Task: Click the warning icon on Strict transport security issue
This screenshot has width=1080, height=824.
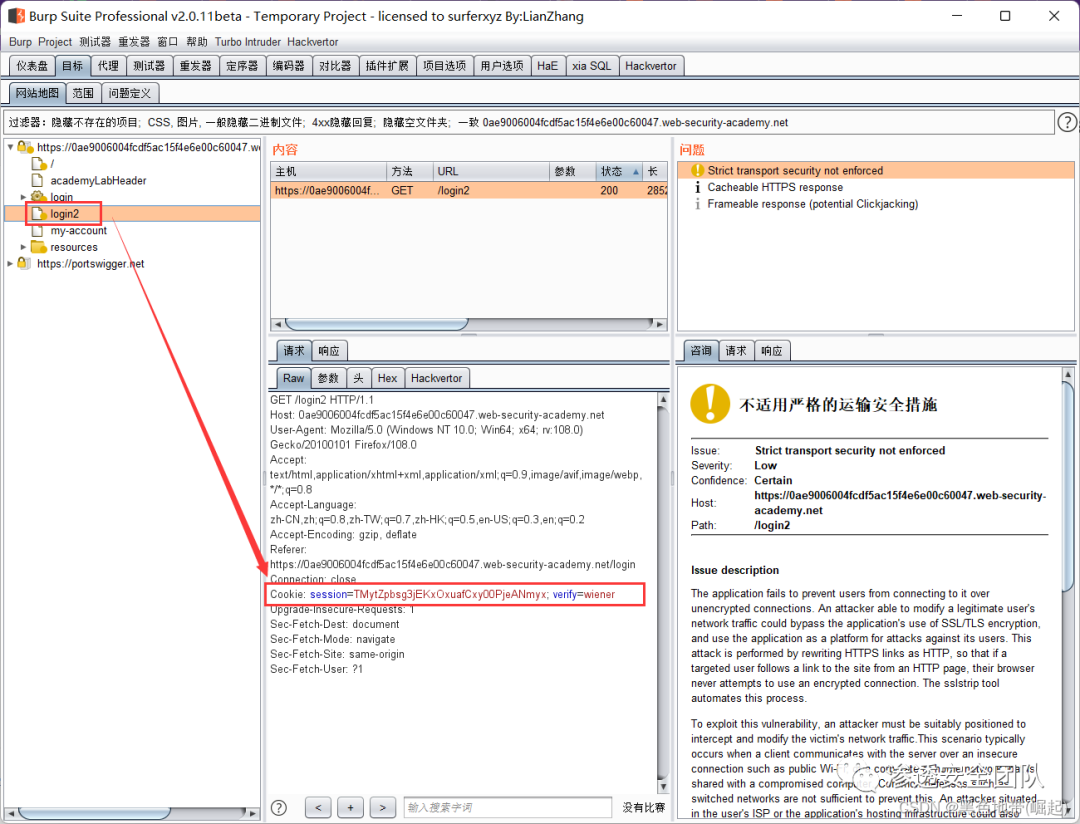Action: (x=698, y=170)
